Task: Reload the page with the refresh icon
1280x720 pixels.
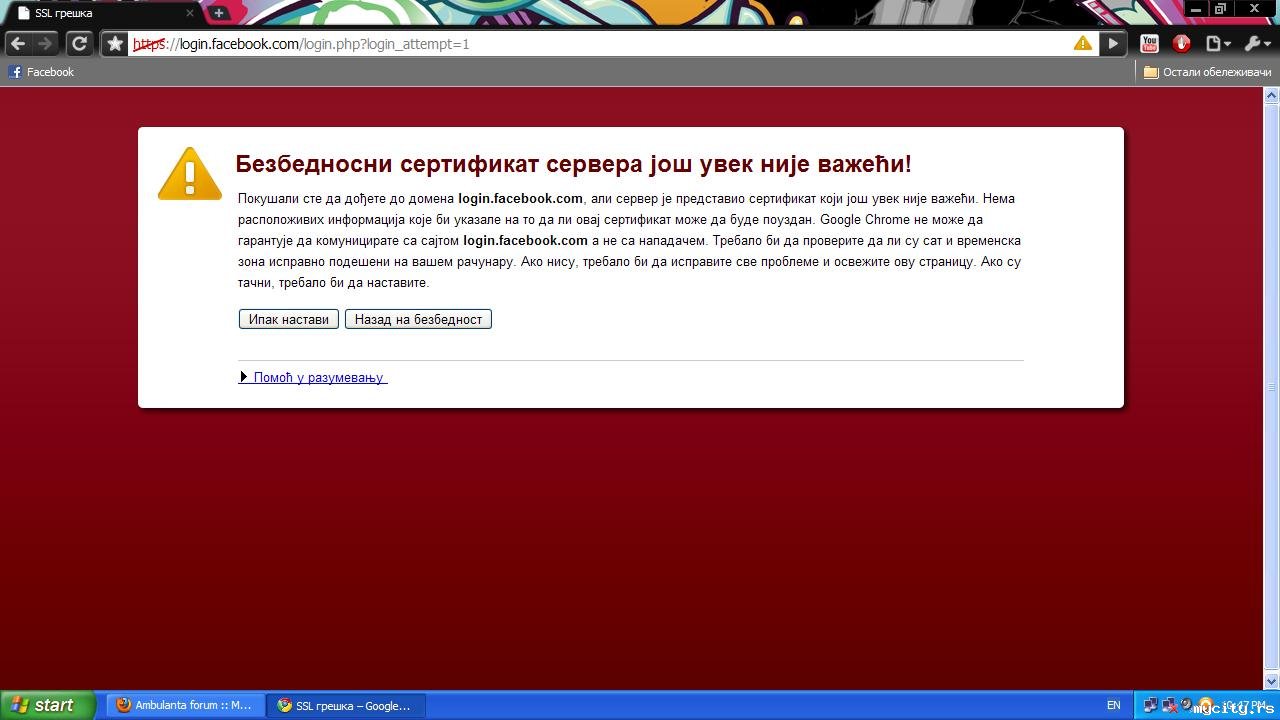Action: pos(80,44)
